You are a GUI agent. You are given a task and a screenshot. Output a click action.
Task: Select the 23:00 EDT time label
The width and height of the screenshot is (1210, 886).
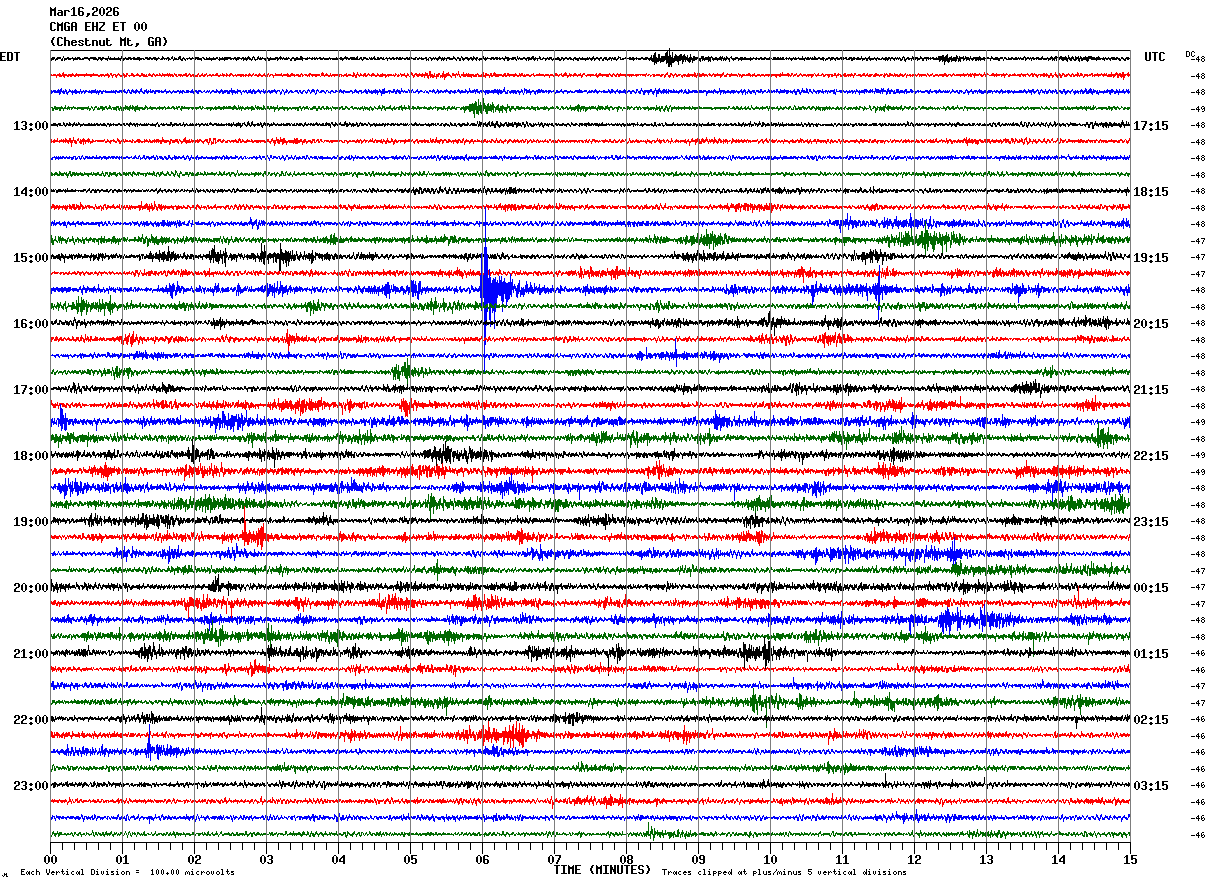coord(31,785)
